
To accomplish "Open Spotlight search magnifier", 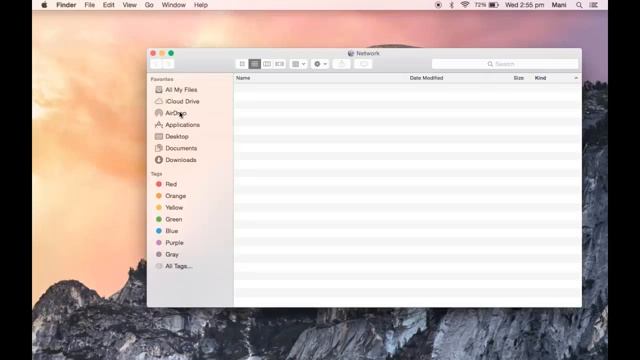I will pyautogui.click(x=579, y=5).
